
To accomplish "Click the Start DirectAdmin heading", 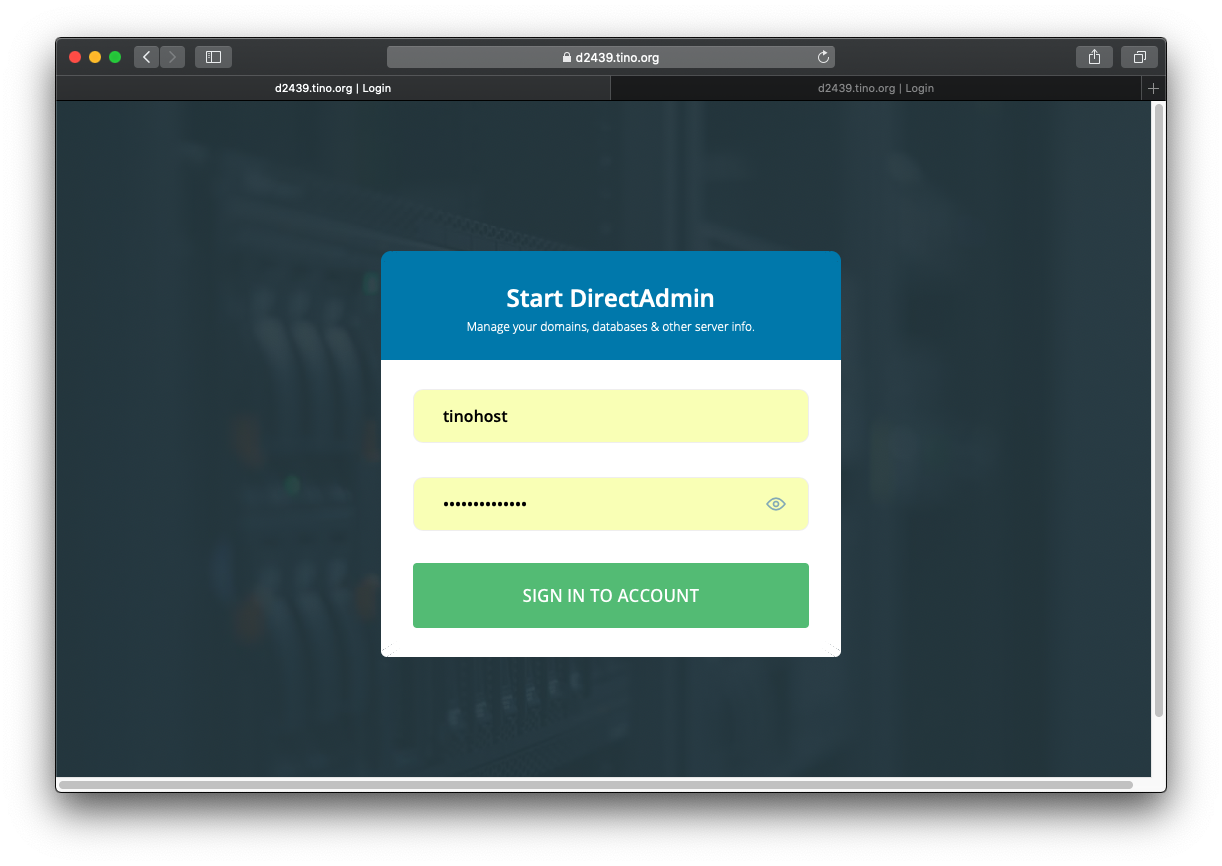I will tap(610, 298).
